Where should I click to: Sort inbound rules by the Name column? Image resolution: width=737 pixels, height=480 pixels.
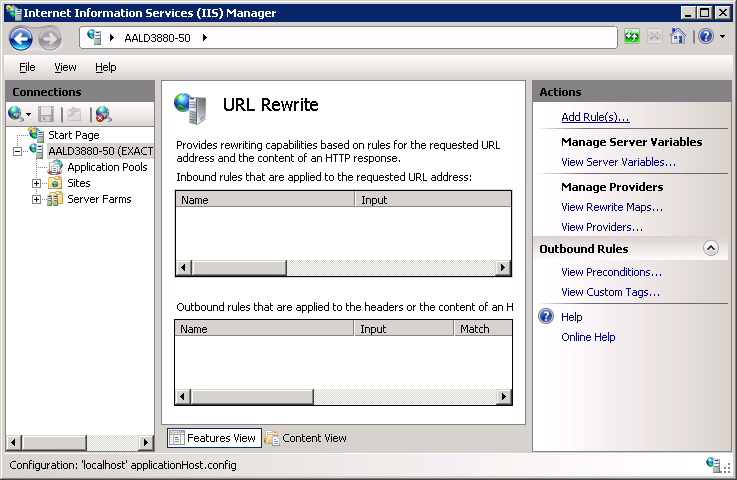[265, 200]
